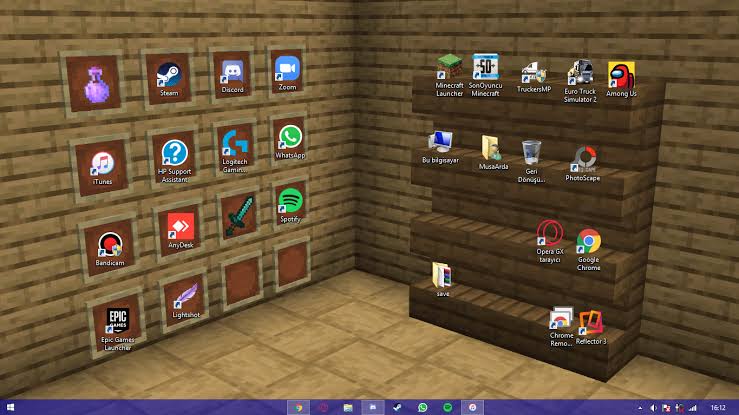Viewport: 739px width, 415px height.
Task: Show hidden system tray icons
Action: [640, 408]
